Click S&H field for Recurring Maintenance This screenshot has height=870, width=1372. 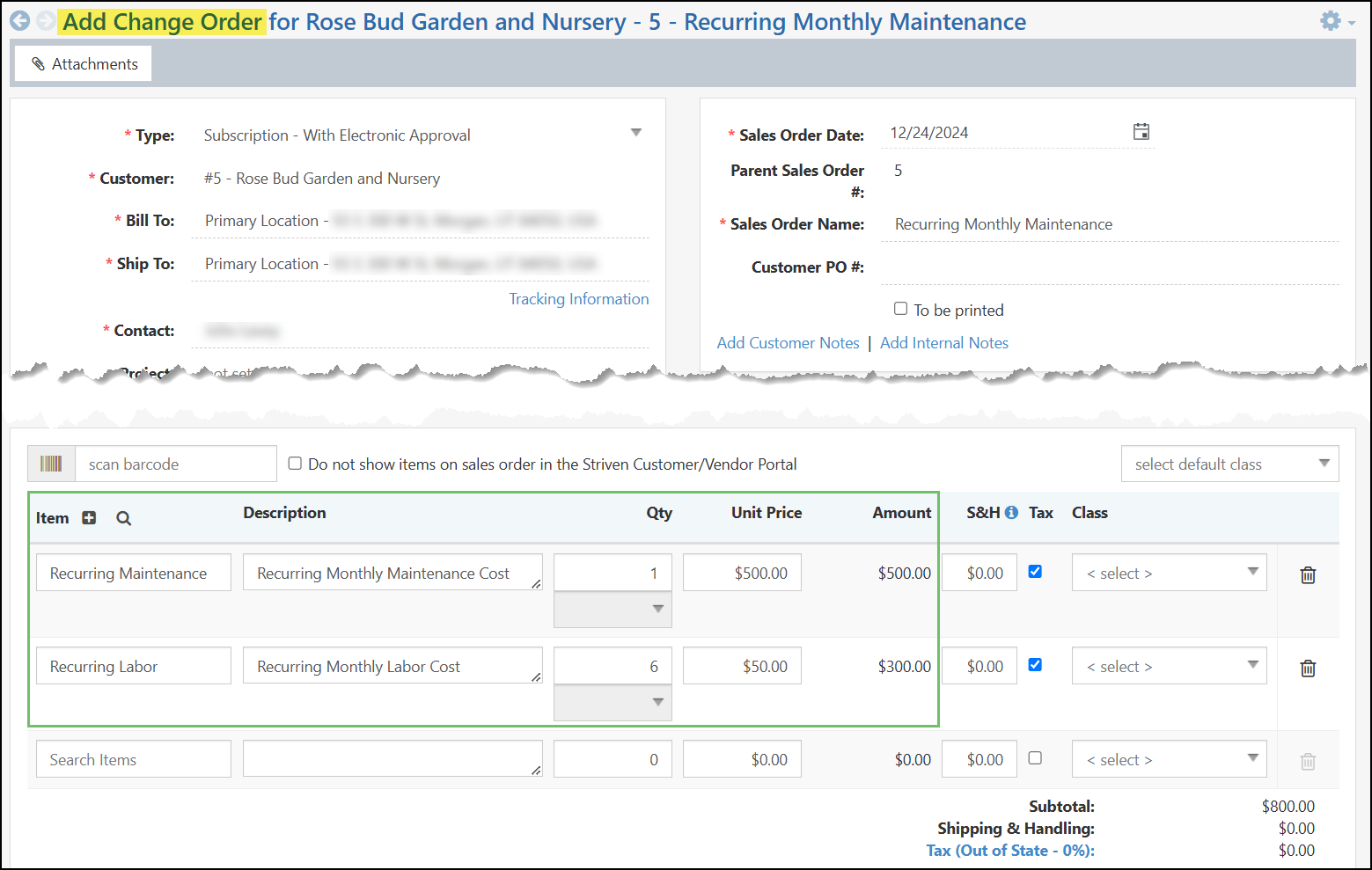point(979,573)
